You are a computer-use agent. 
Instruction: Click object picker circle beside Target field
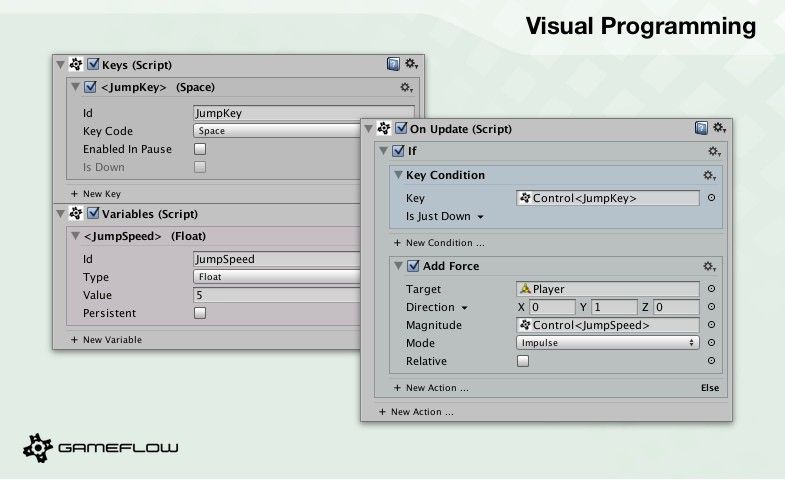[711, 289]
